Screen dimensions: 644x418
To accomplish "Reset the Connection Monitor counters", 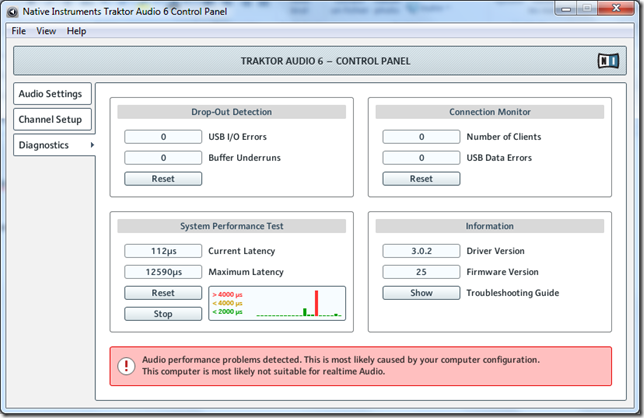I will (x=421, y=179).
